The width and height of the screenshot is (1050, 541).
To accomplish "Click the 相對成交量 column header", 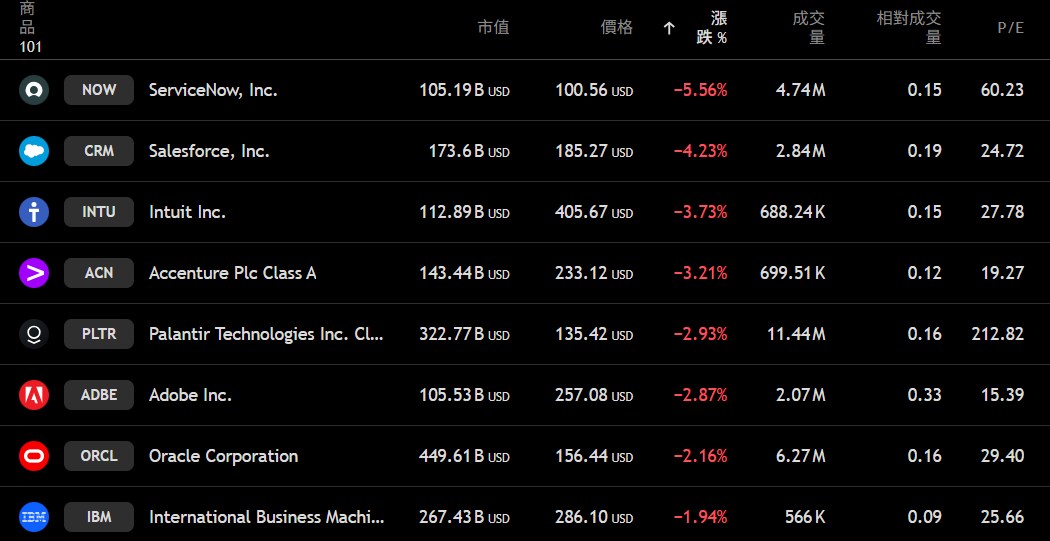I will point(909,28).
